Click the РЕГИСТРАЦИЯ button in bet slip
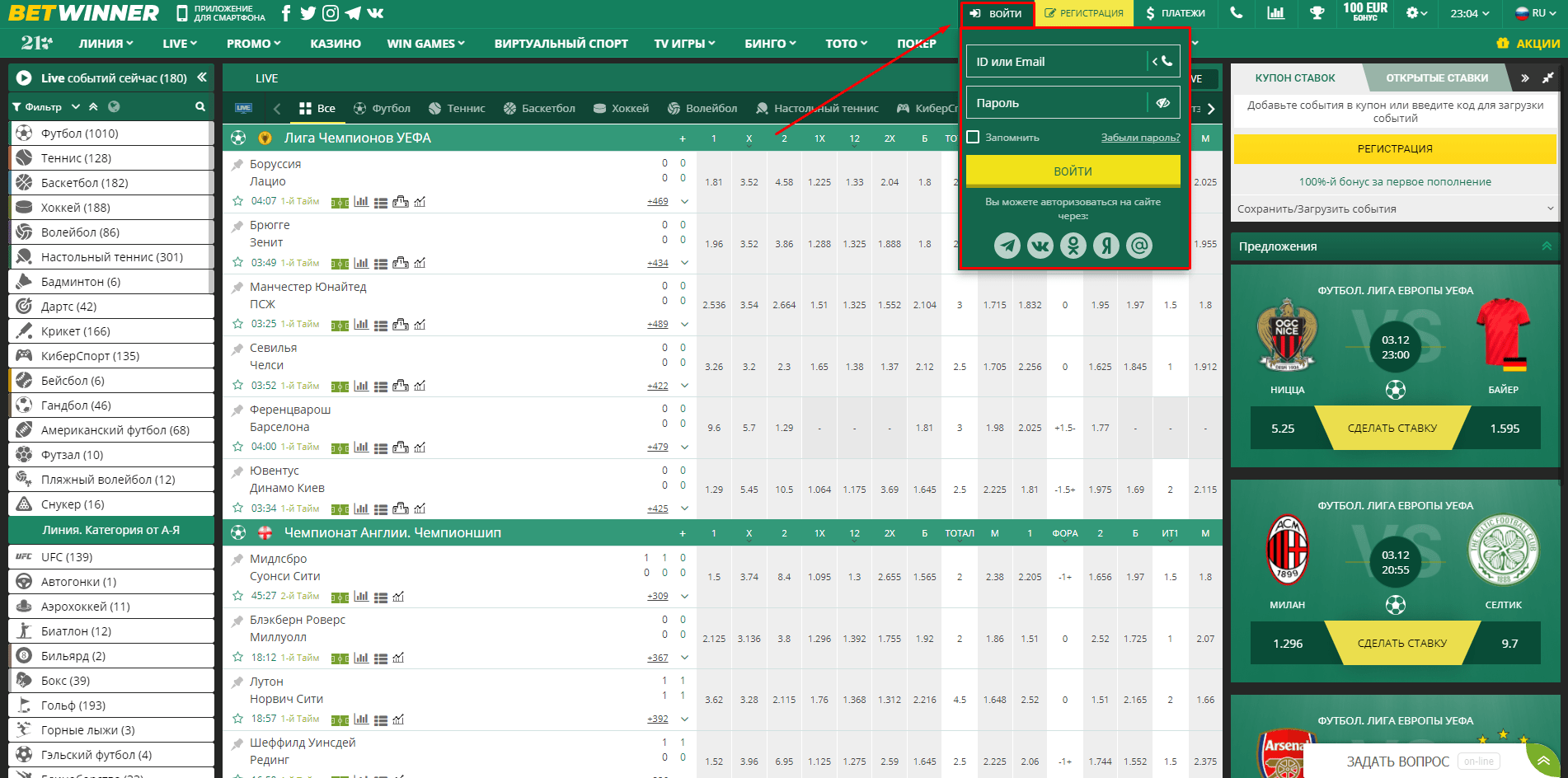The width and height of the screenshot is (1568, 778). [1395, 148]
